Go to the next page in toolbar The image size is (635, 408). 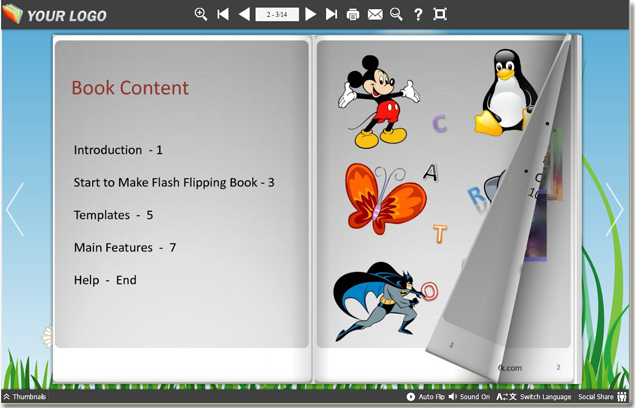click(310, 14)
